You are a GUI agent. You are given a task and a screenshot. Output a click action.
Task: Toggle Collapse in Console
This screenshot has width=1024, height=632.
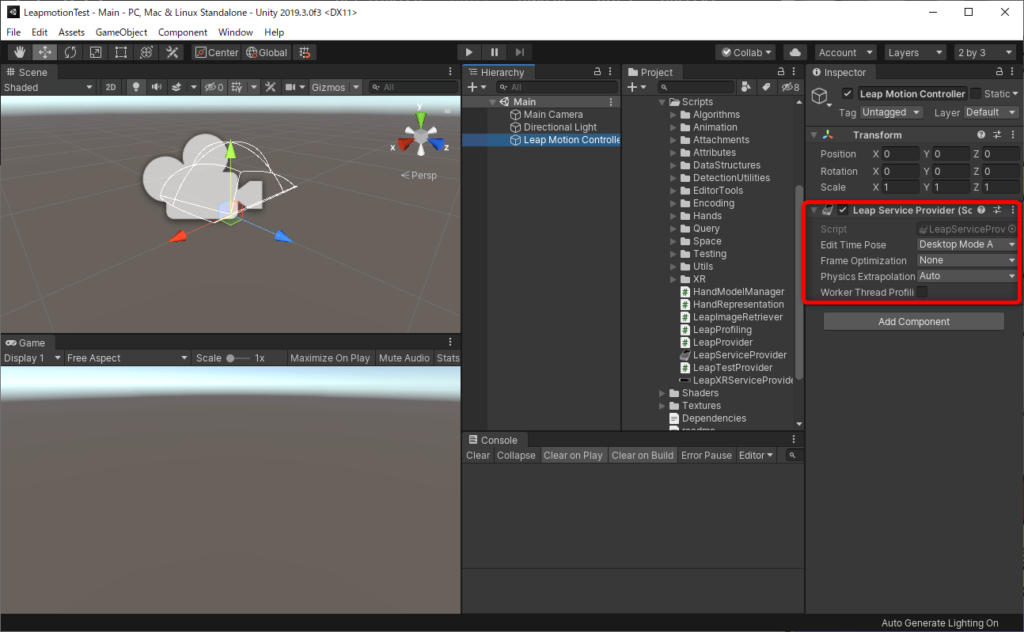516,455
